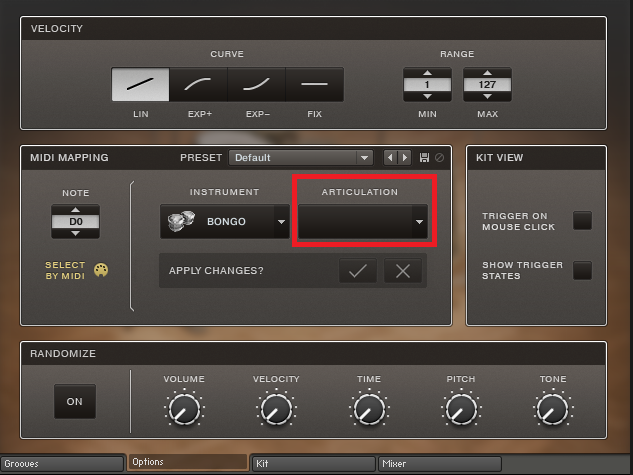Click the randomize Tone knob

point(553,409)
